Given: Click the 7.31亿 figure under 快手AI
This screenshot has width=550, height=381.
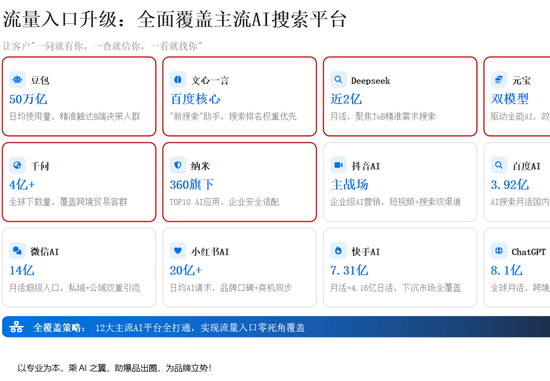Looking at the screenshot, I should click(349, 270).
